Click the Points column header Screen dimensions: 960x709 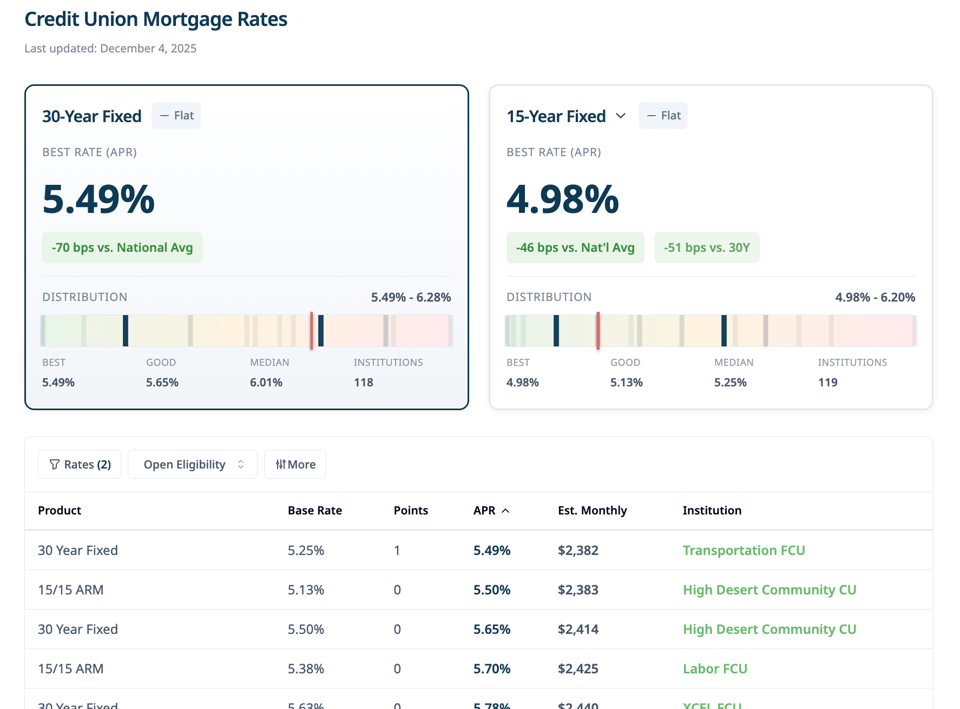410,510
